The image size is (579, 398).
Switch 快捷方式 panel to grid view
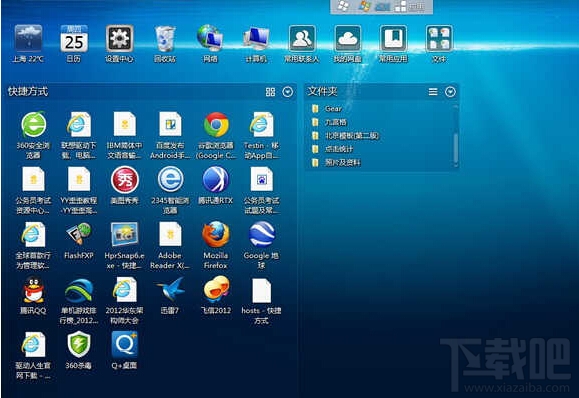coord(270,92)
